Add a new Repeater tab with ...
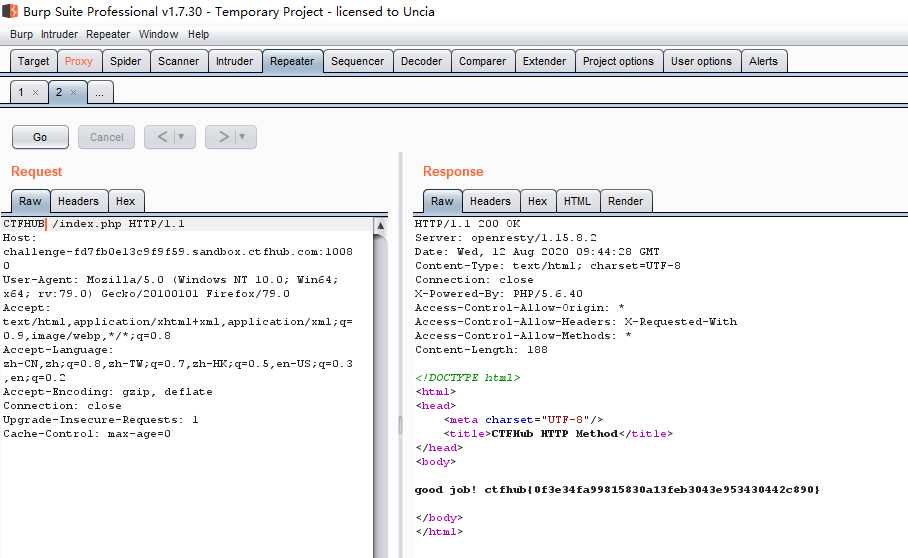The height and width of the screenshot is (558, 908). pyautogui.click(x=100, y=93)
